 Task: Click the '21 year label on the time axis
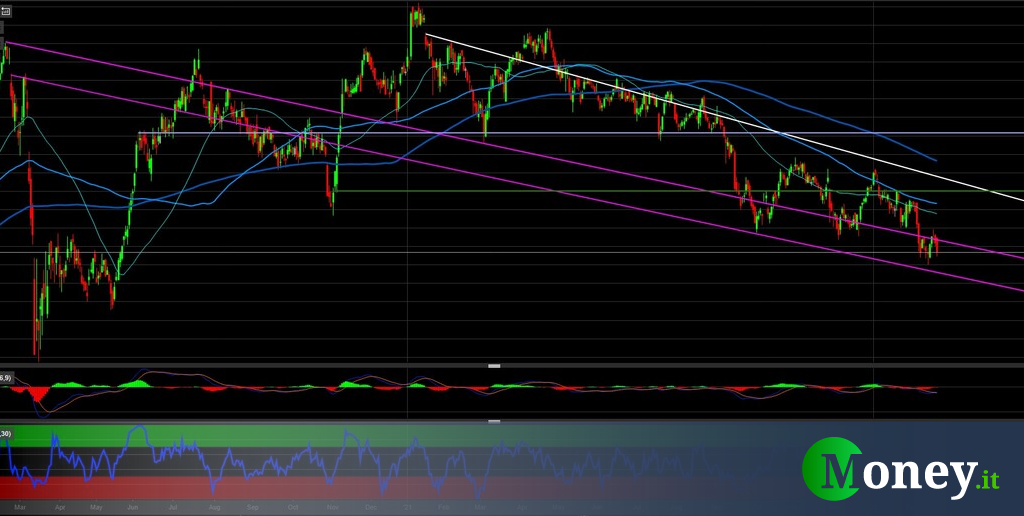(x=409, y=506)
